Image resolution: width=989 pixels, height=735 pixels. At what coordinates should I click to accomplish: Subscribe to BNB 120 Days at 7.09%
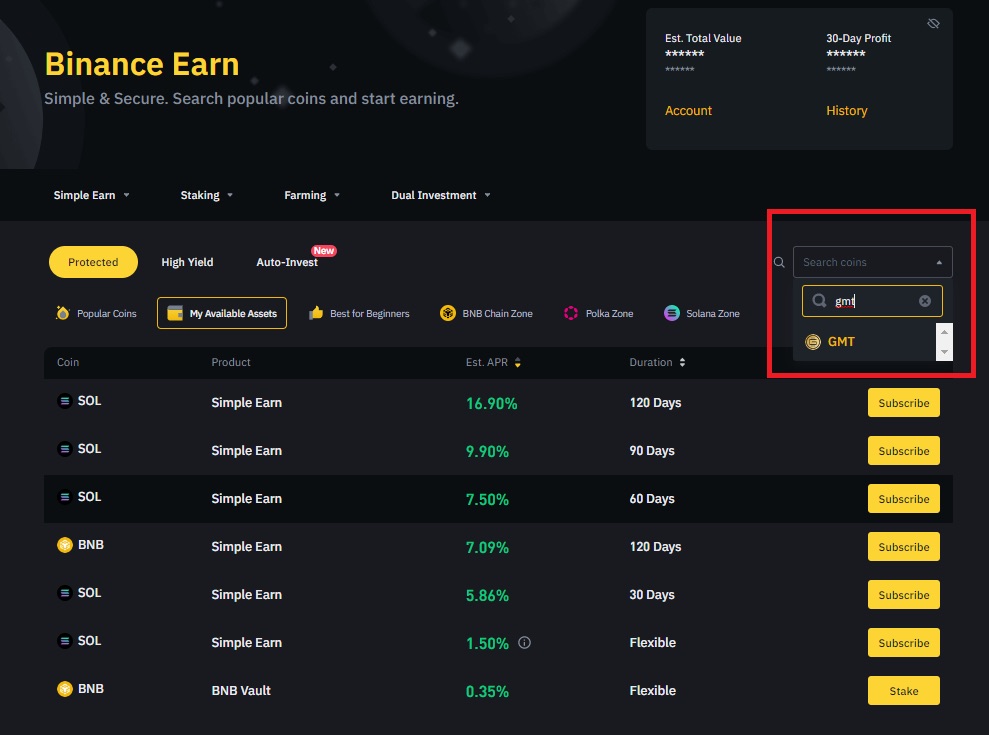904,546
